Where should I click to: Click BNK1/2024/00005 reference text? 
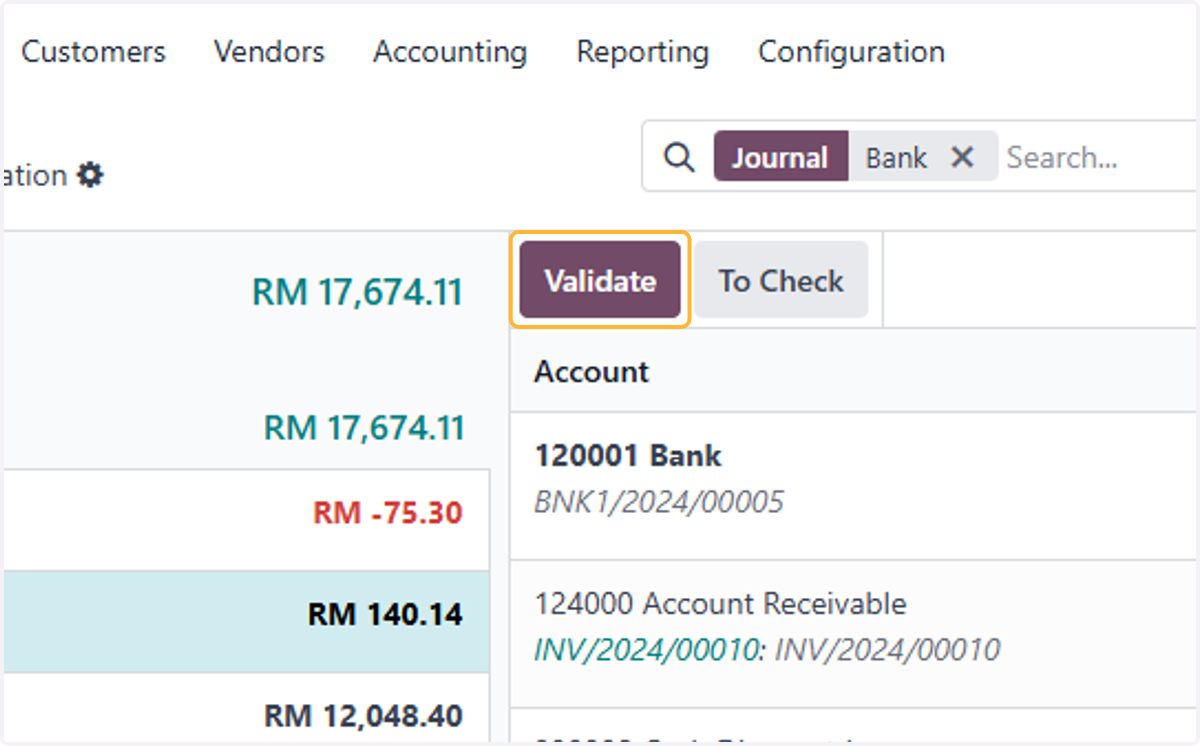click(x=659, y=502)
